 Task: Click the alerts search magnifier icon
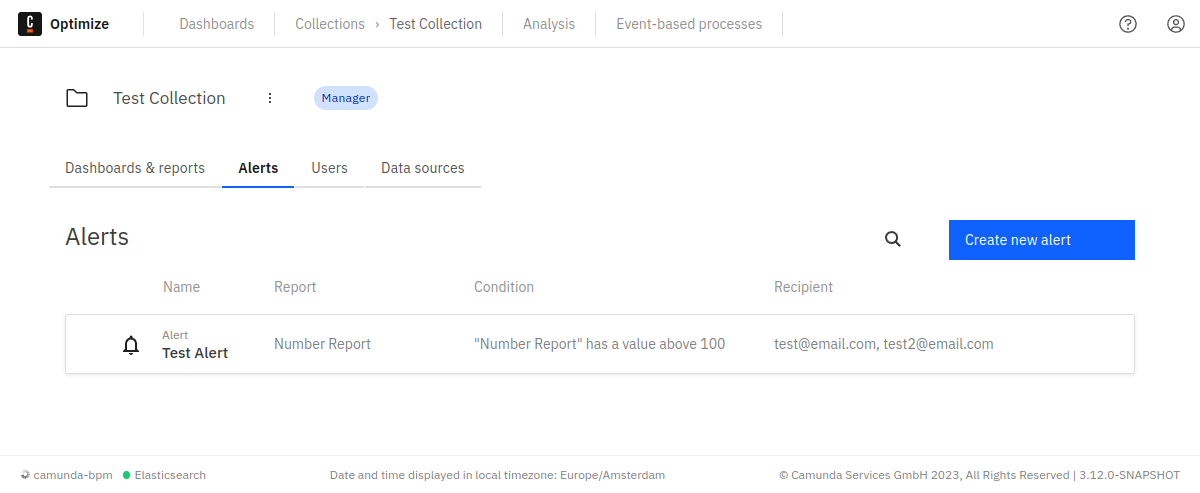[x=893, y=239]
